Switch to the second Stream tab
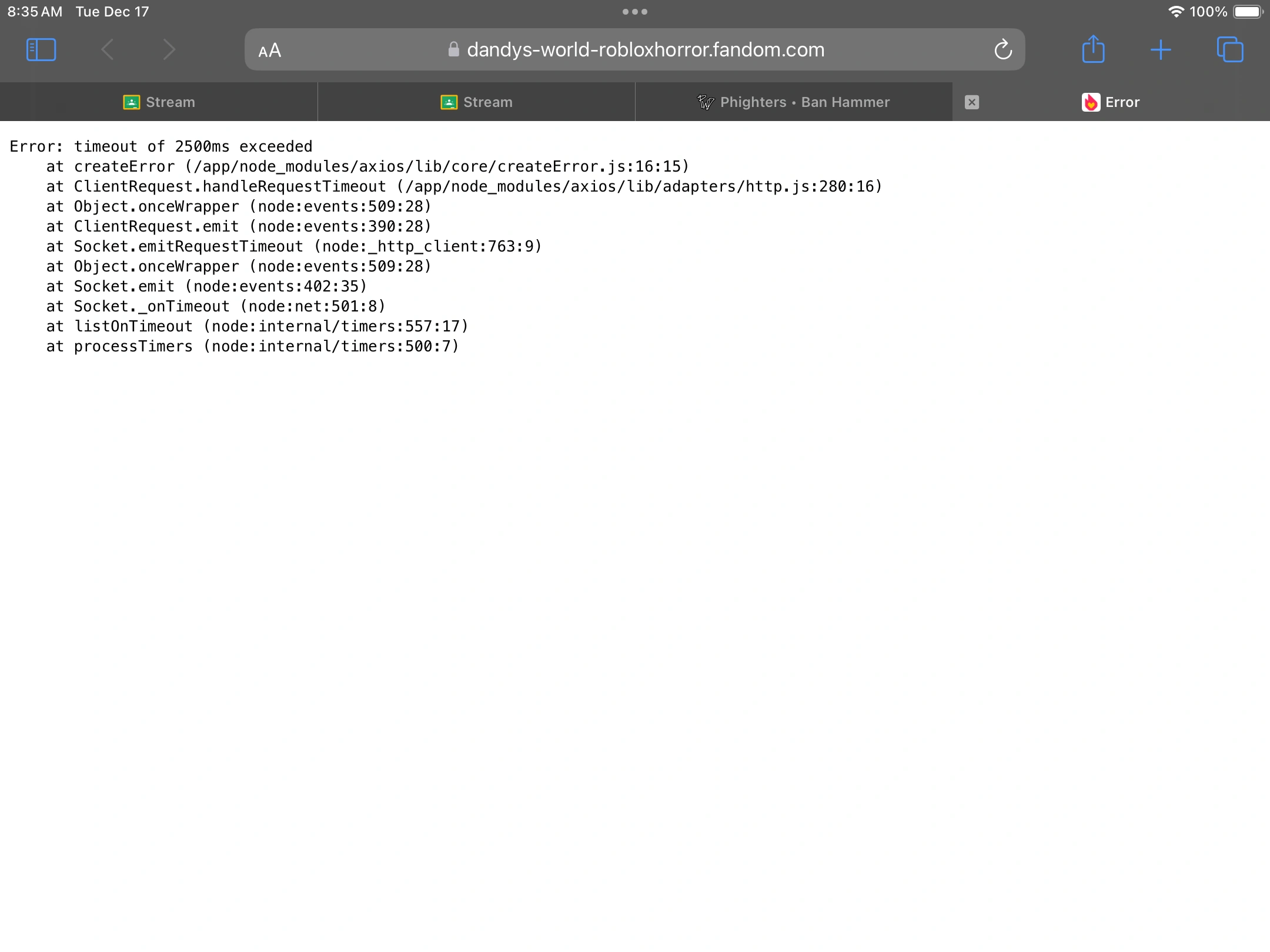 (476, 102)
